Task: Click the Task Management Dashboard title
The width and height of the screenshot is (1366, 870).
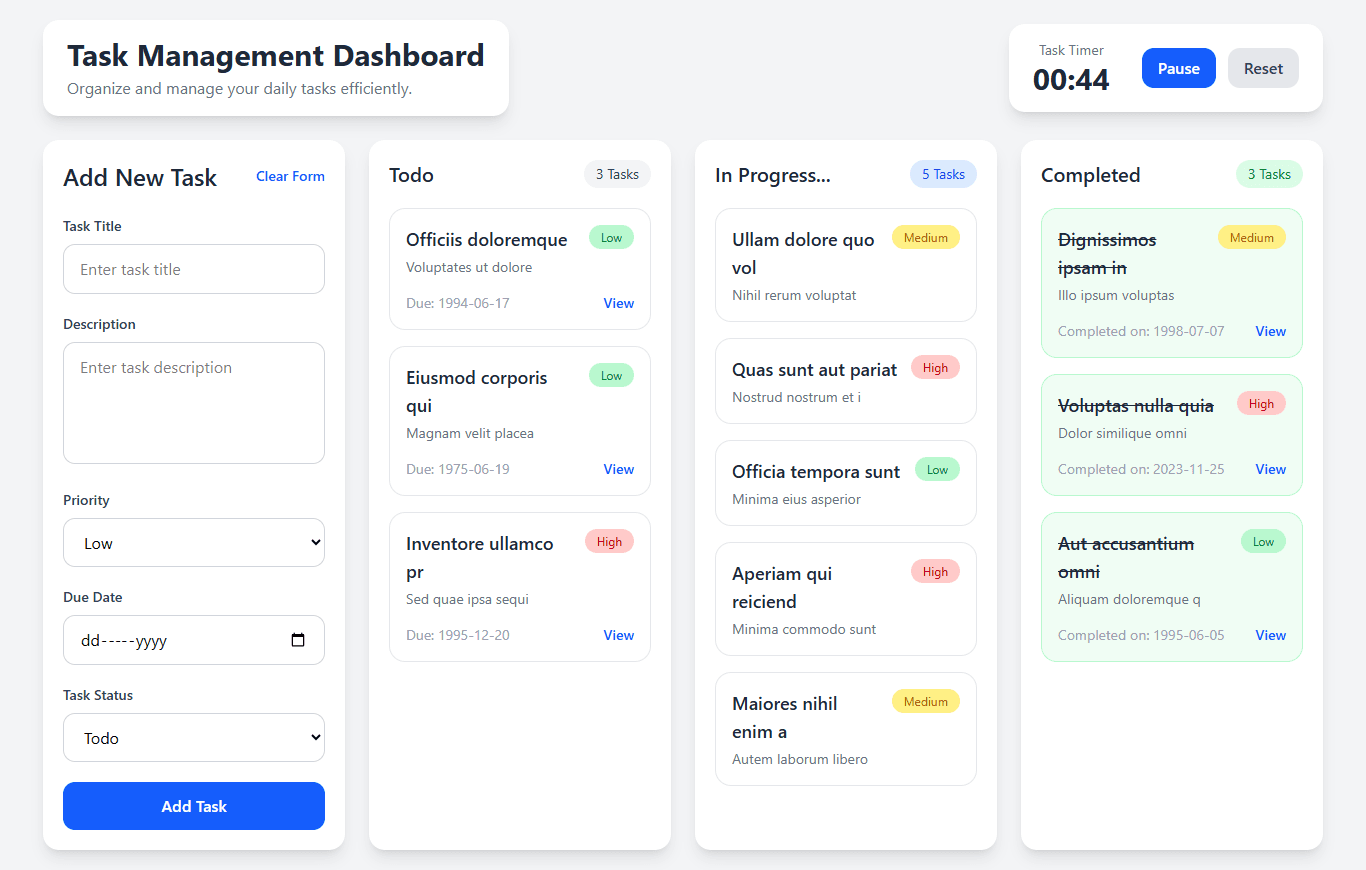Action: click(276, 55)
